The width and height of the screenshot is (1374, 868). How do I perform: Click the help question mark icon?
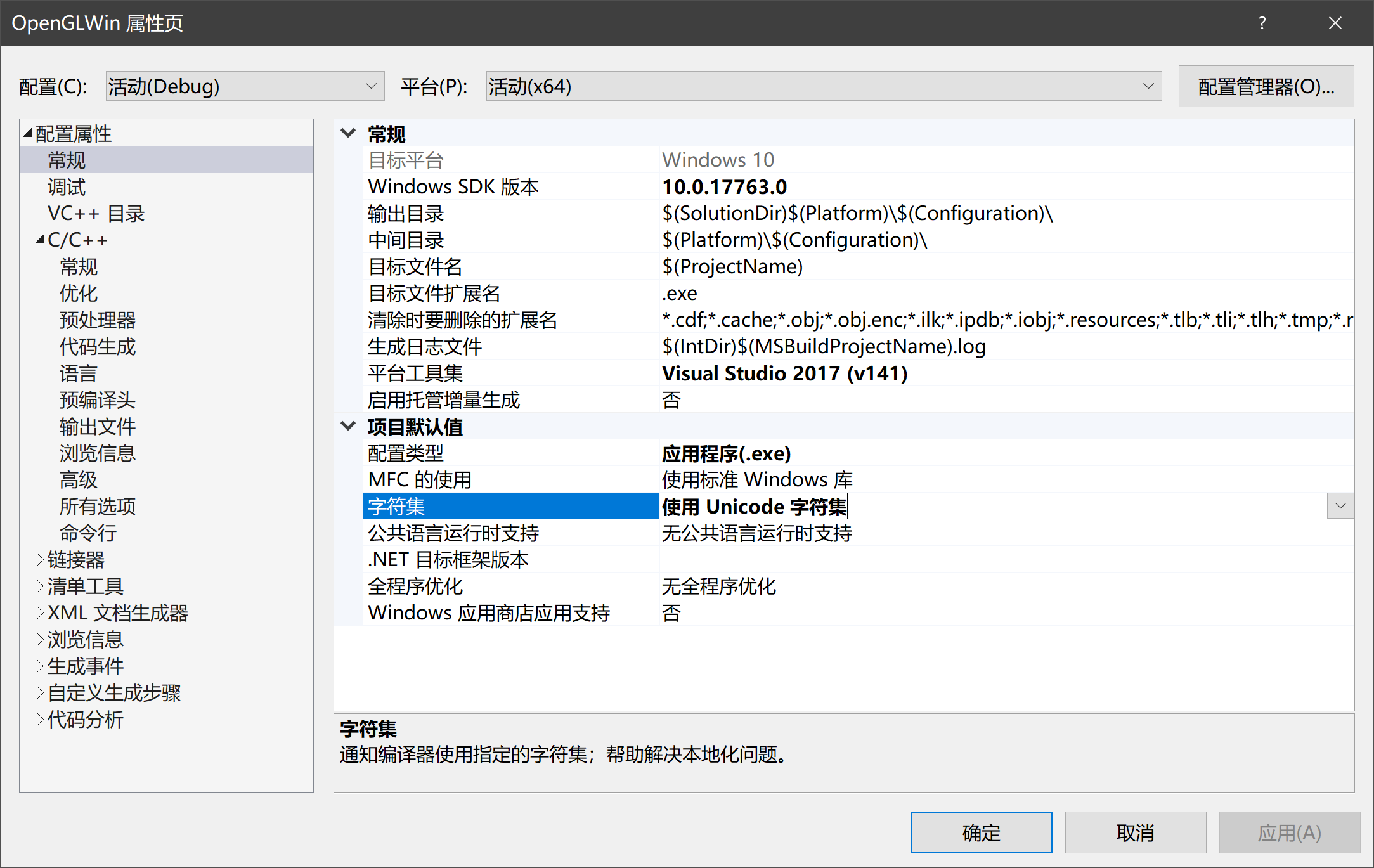point(1261,23)
